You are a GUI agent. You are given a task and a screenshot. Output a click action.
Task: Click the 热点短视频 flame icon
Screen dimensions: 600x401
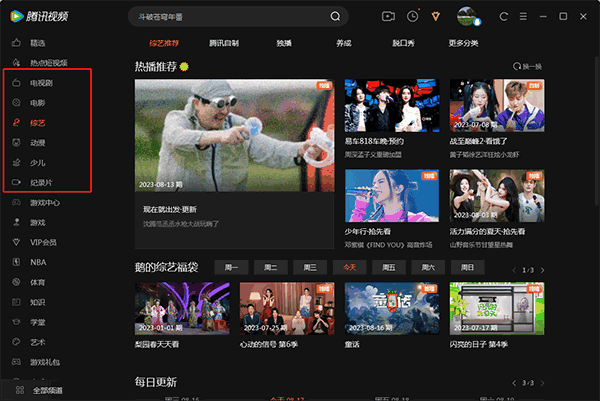click(x=16, y=62)
